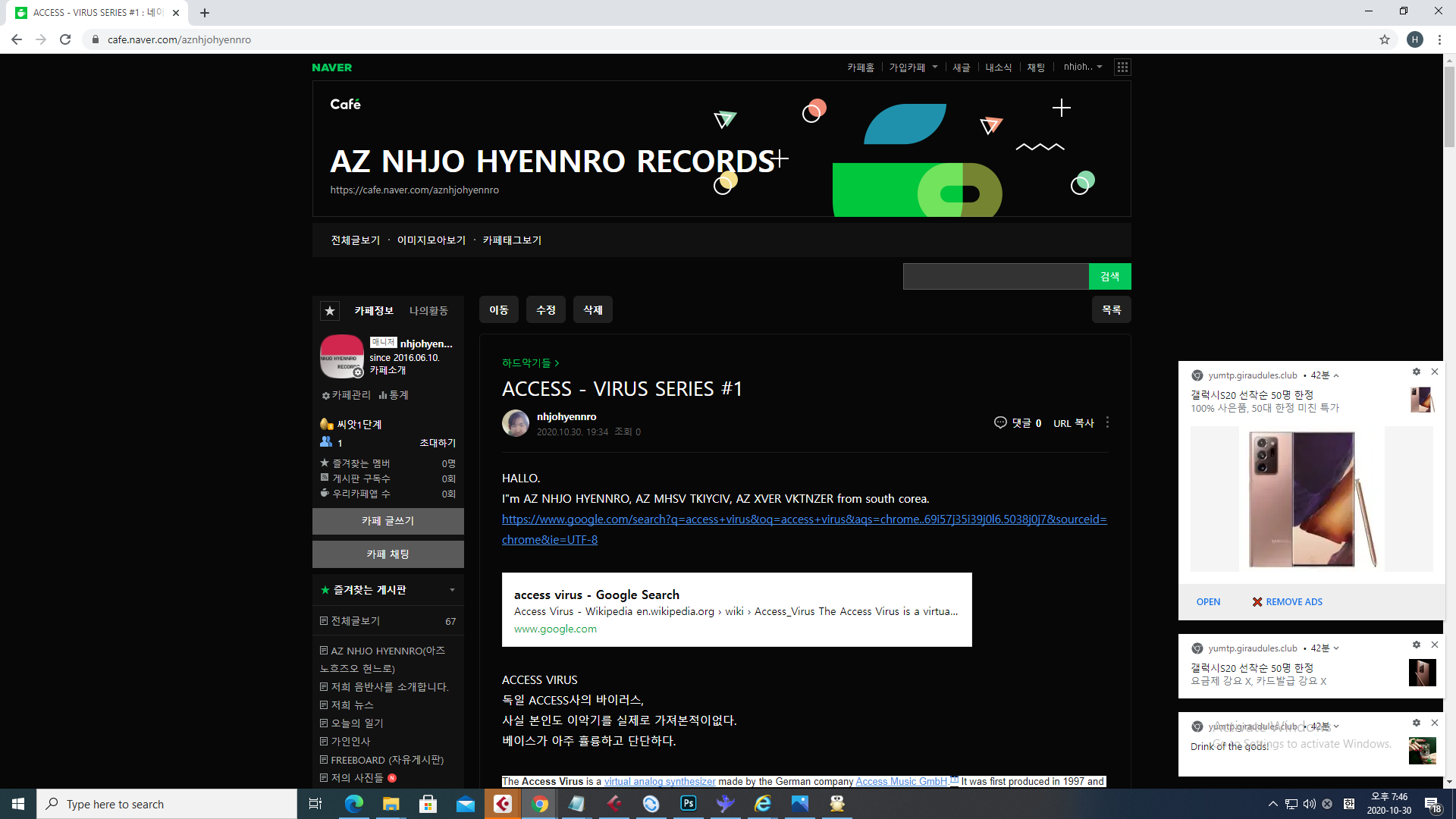This screenshot has height=819, width=1456.
Task: Click 카페 글쓰기 button
Action: (388, 521)
